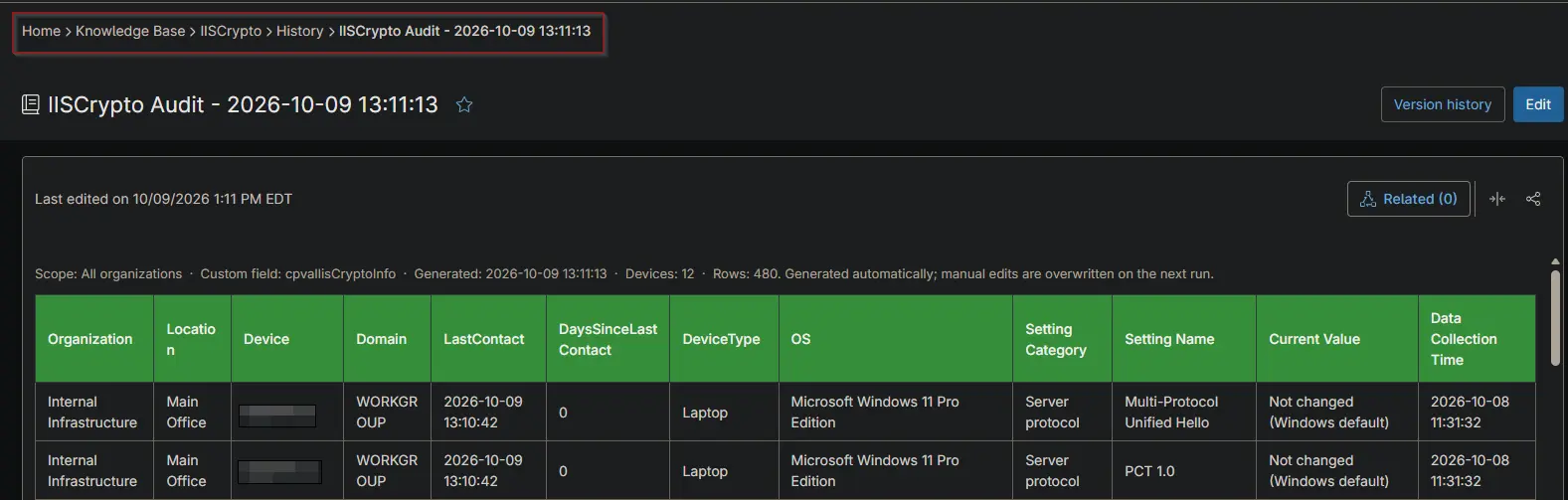This screenshot has width=1568, height=500.
Task: Click the LastContact column header
Action: tap(489, 339)
